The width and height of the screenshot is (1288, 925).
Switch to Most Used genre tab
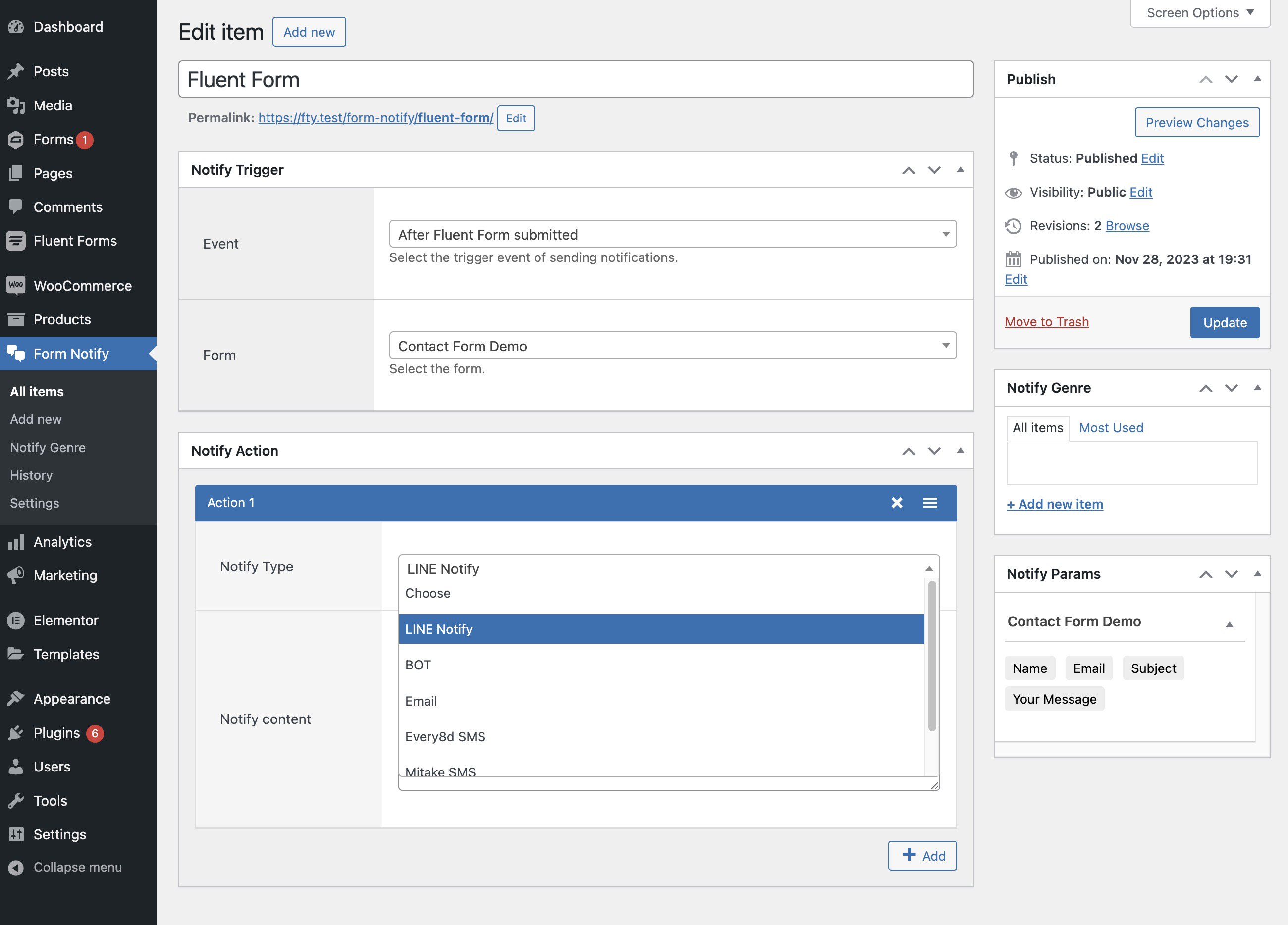pyautogui.click(x=1111, y=427)
